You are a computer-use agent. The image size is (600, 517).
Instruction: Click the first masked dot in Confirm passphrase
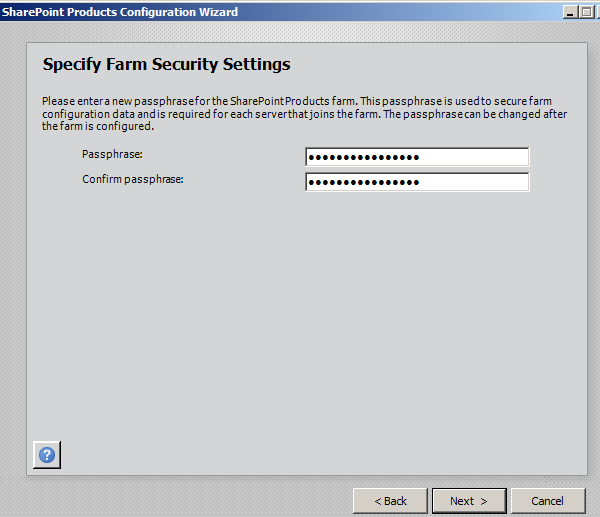click(x=312, y=182)
